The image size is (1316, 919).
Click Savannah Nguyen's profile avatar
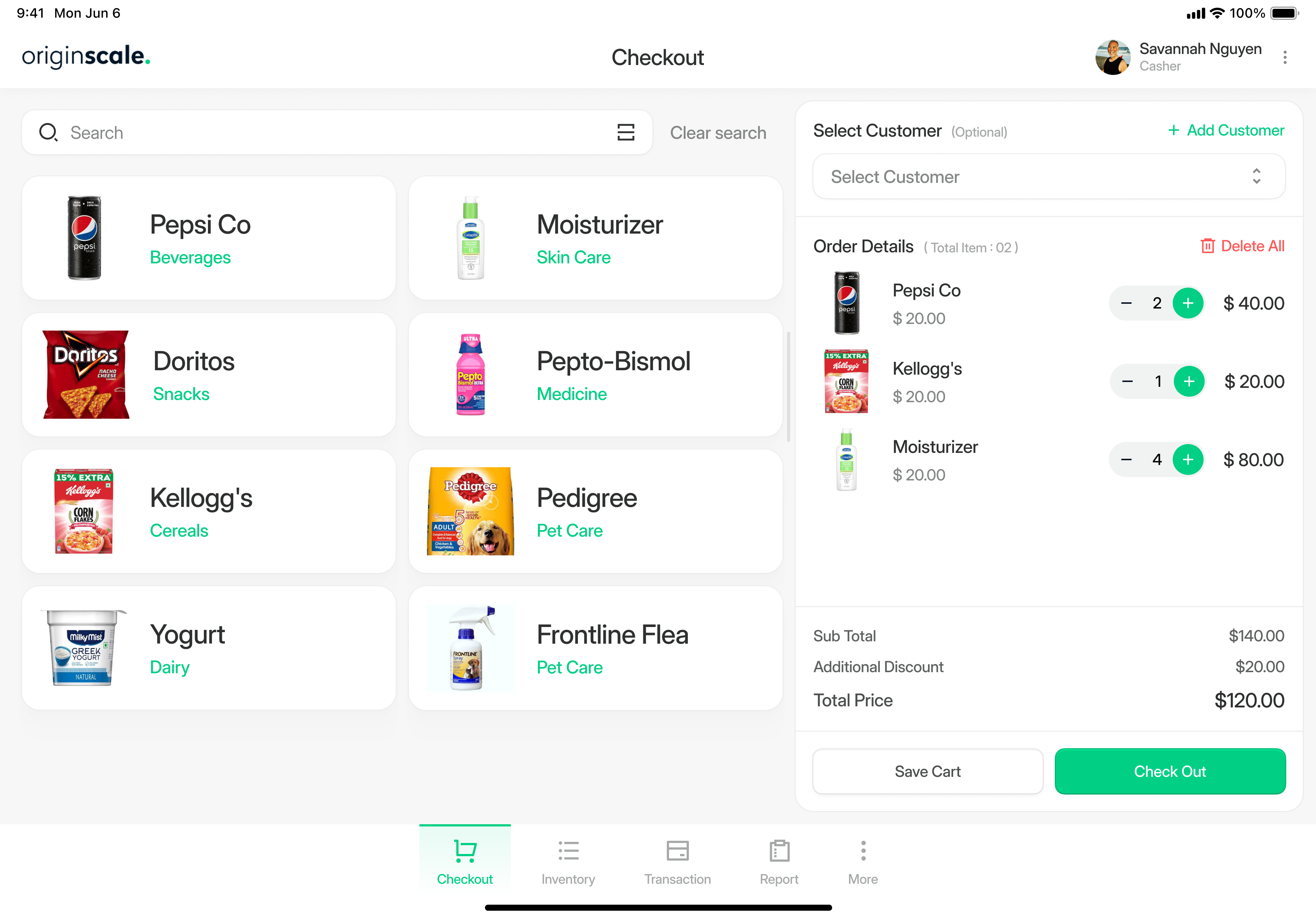click(1112, 57)
